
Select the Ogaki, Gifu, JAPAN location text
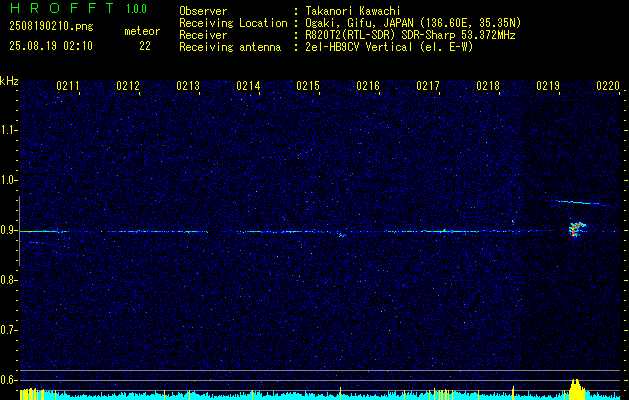pyautogui.click(x=413, y=23)
